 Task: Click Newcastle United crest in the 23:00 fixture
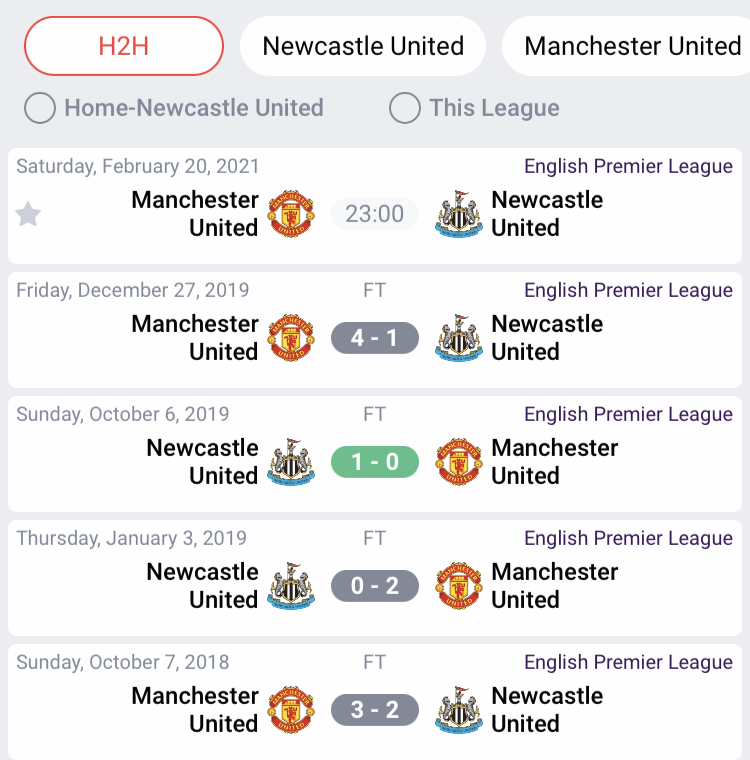click(x=459, y=214)
